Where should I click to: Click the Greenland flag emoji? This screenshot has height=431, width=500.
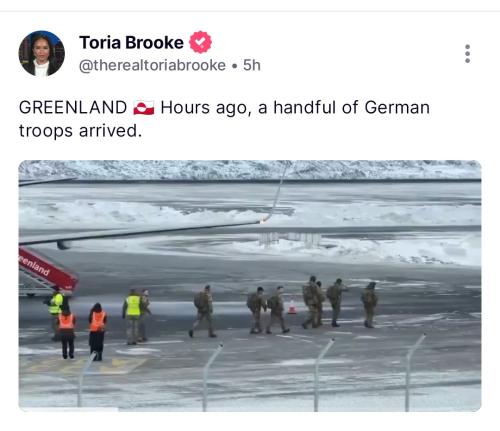144,108
